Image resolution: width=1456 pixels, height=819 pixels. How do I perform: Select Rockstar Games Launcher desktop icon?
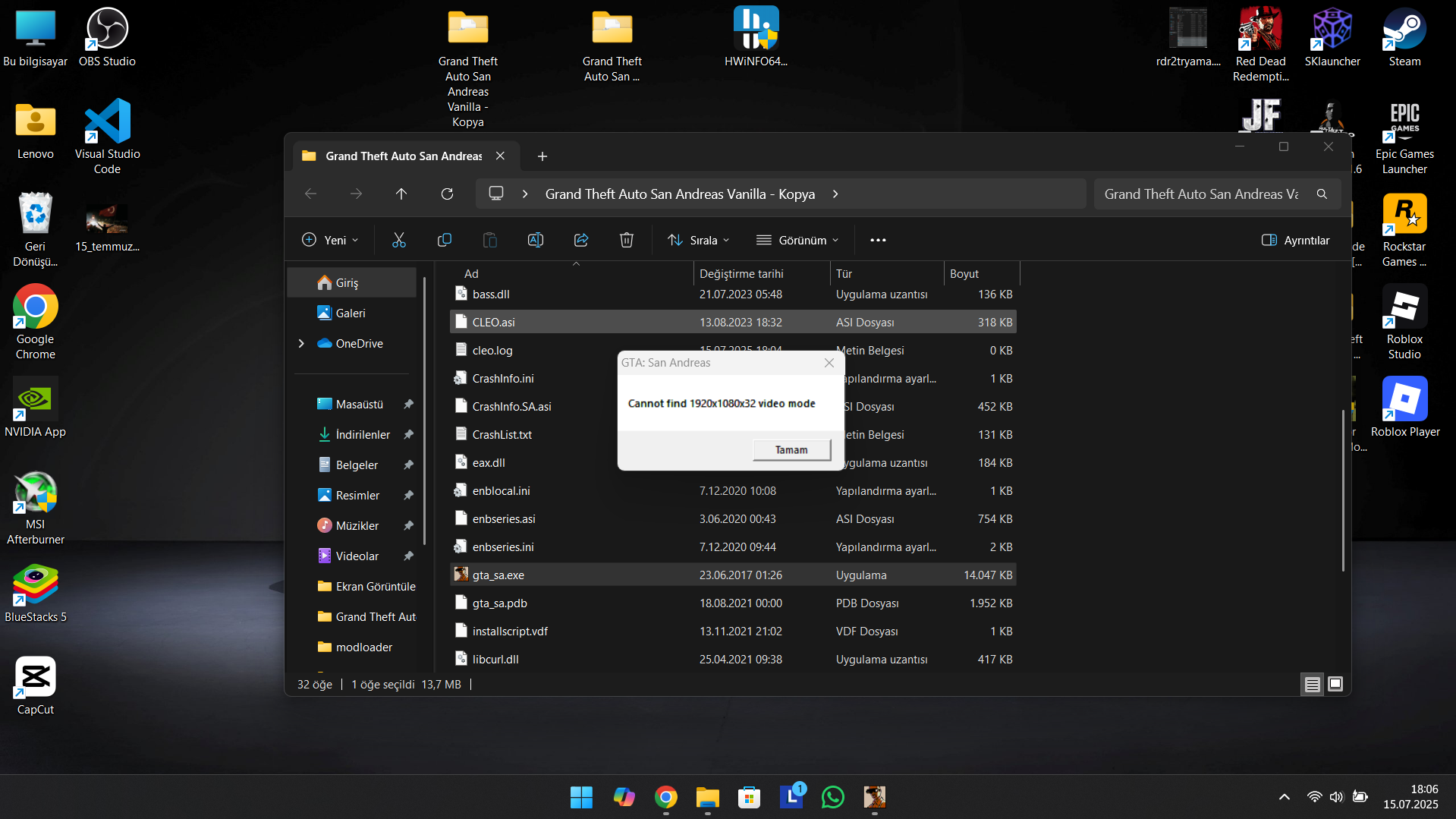[1404, 230]
